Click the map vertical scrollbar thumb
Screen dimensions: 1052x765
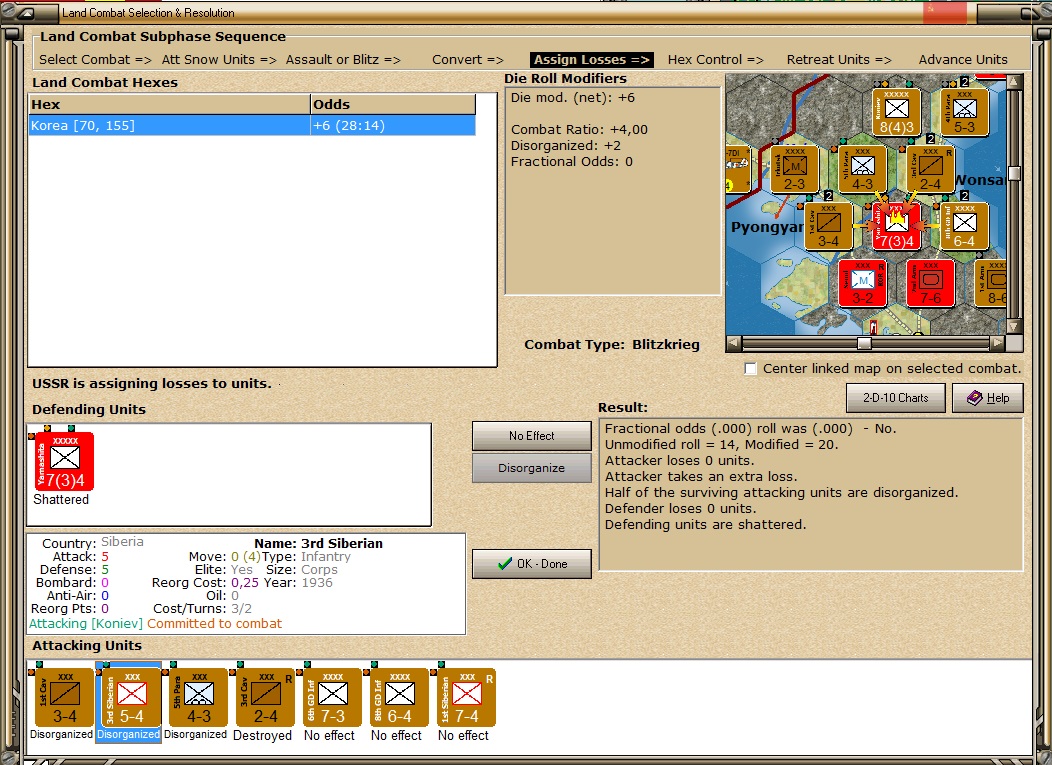click(x=1014, y=173)
